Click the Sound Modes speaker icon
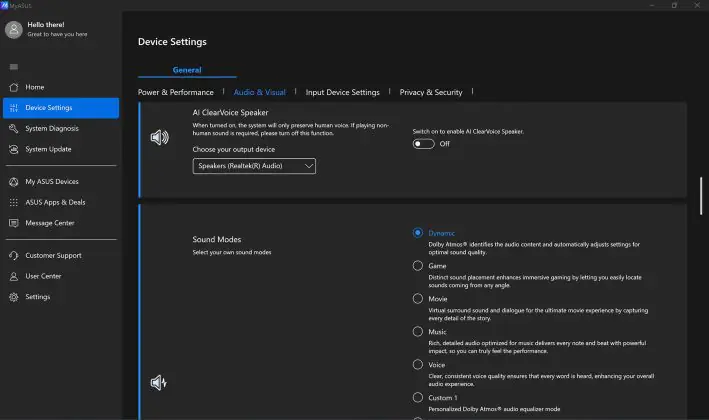The width and height of the screenshot is (709, 420). [x=159, y=382]
